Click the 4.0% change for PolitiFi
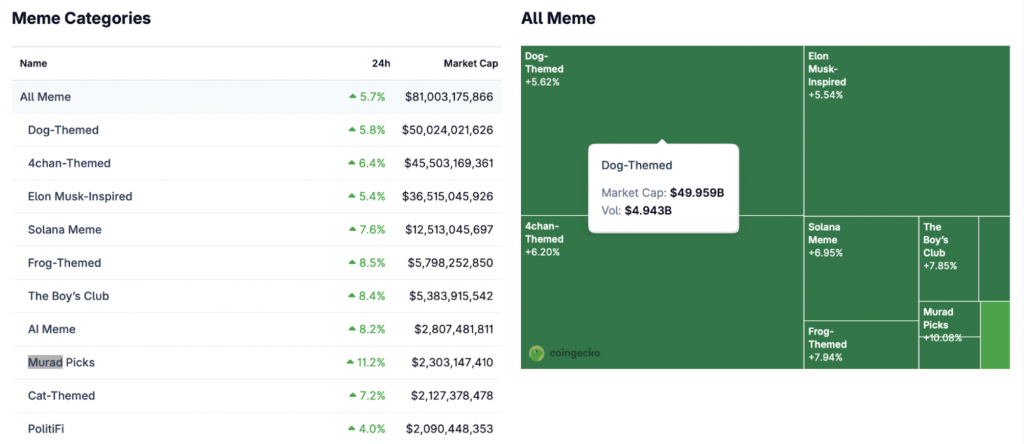Image resolution: width=1024 pixels, height=444 pixels. [x=367, y=429]
